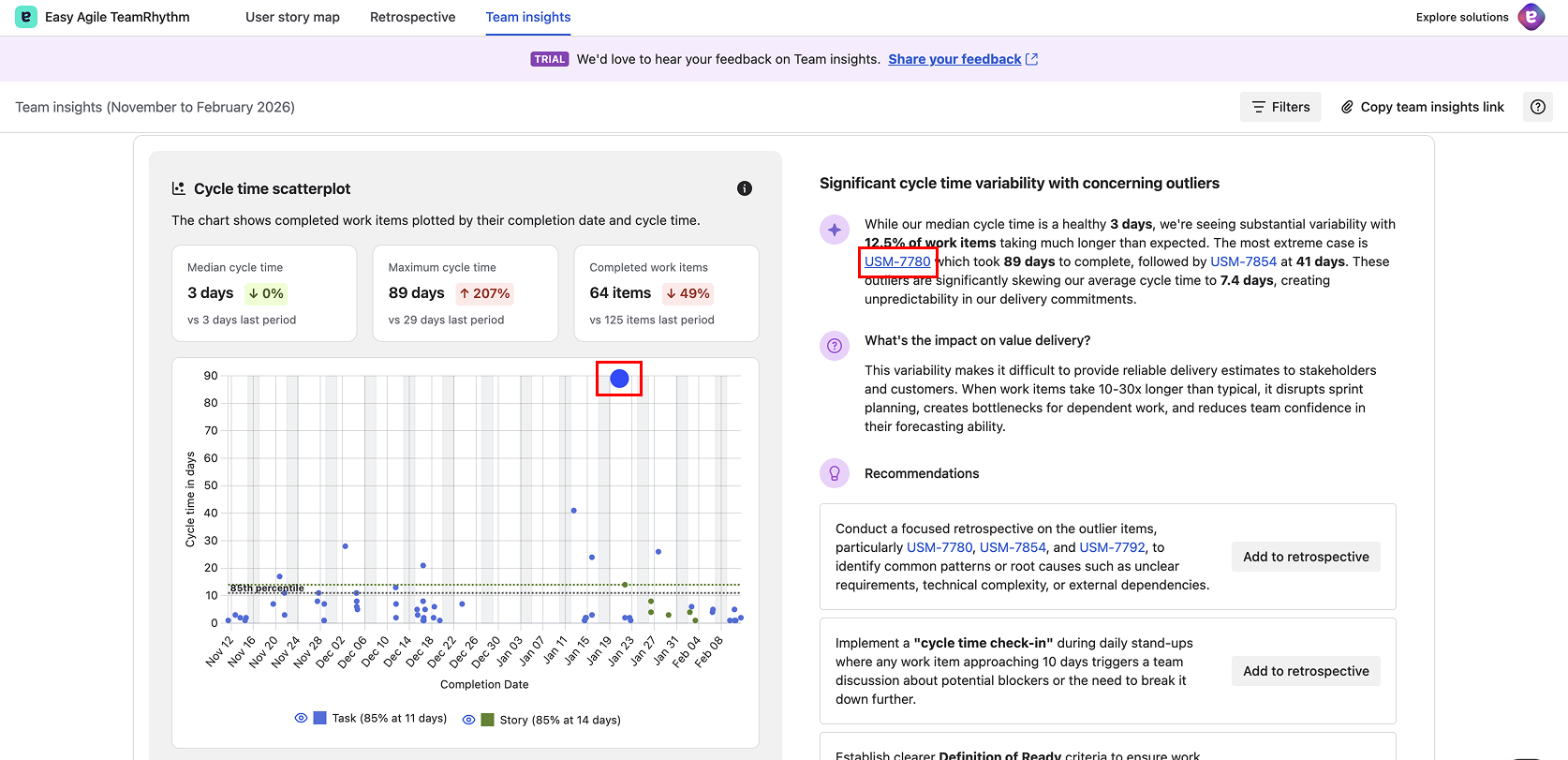This screenshot has height=760, width=1568.
Task: Click the Recommendations lightbulb icon
Action: (x=835, y=473)
